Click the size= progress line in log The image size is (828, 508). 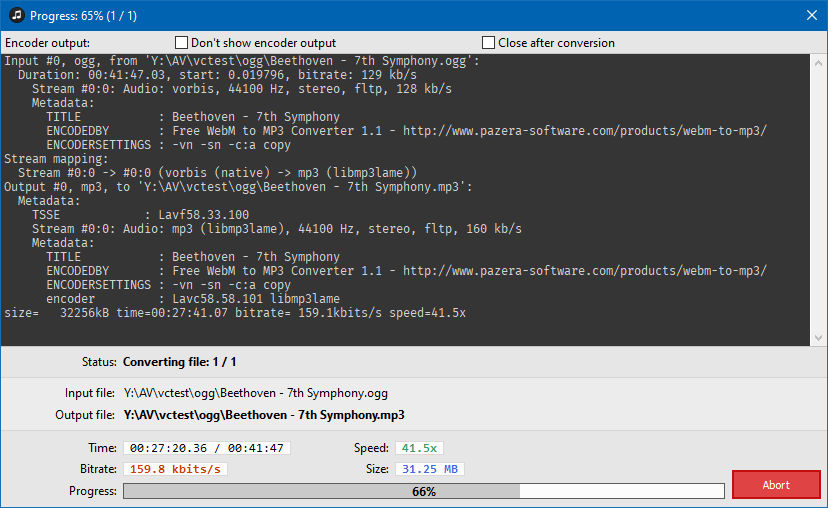coord(235,313)
